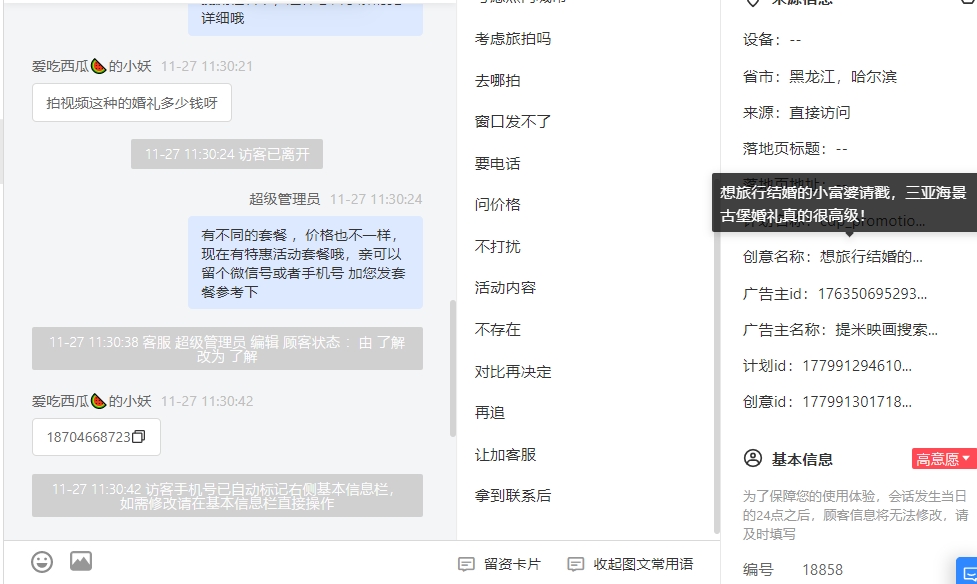977x584 pixels.
Task: Click visitor name at 11:30:42 message
Action: (x=92, y=401)
